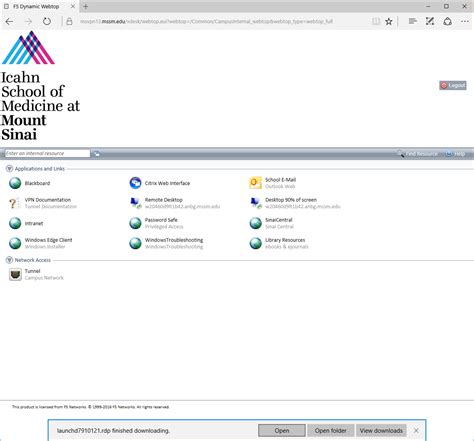Open the WindowsTroubleshooting globe icon
The width and height of the screenshot is (474, 441).
[135, 243]
